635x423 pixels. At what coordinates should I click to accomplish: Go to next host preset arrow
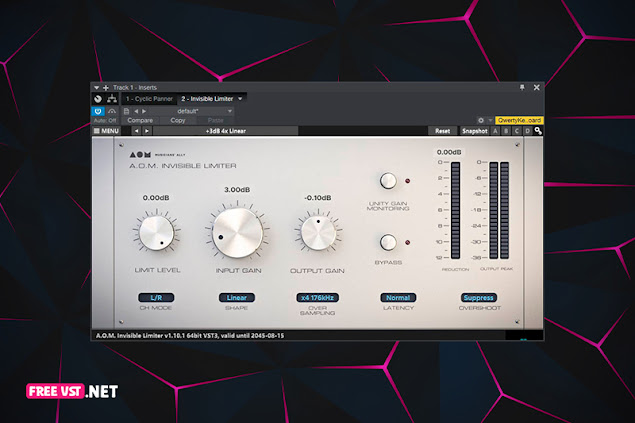coord(144,111)
